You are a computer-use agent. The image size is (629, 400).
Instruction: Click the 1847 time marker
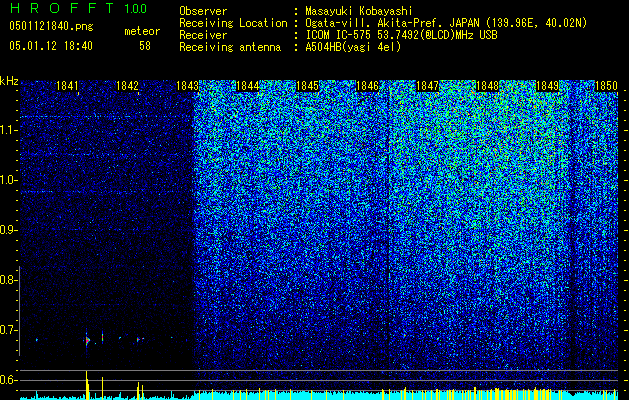tap(428, 85)
